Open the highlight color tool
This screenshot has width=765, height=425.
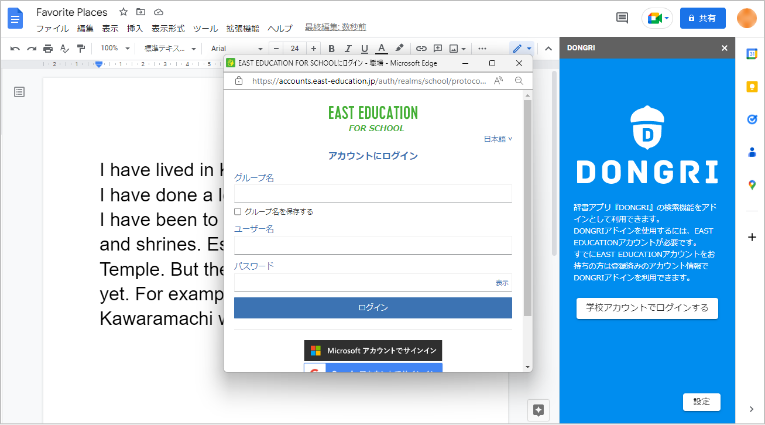tap(400, 48)
